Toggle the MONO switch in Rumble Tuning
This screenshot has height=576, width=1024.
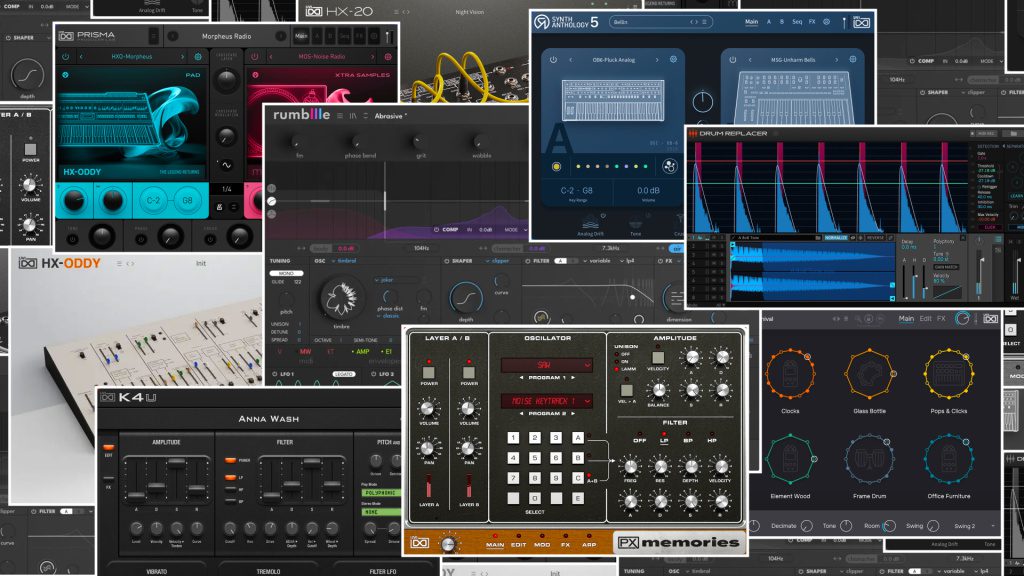pos(286,273)
